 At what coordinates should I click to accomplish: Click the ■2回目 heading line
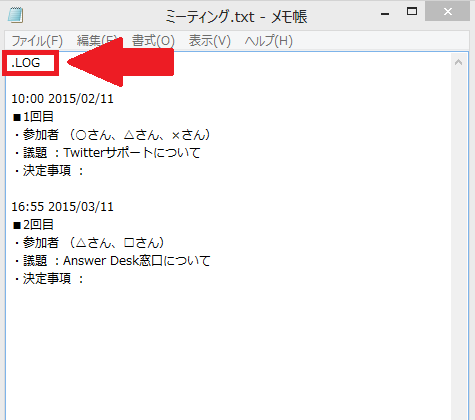[33, 225]
